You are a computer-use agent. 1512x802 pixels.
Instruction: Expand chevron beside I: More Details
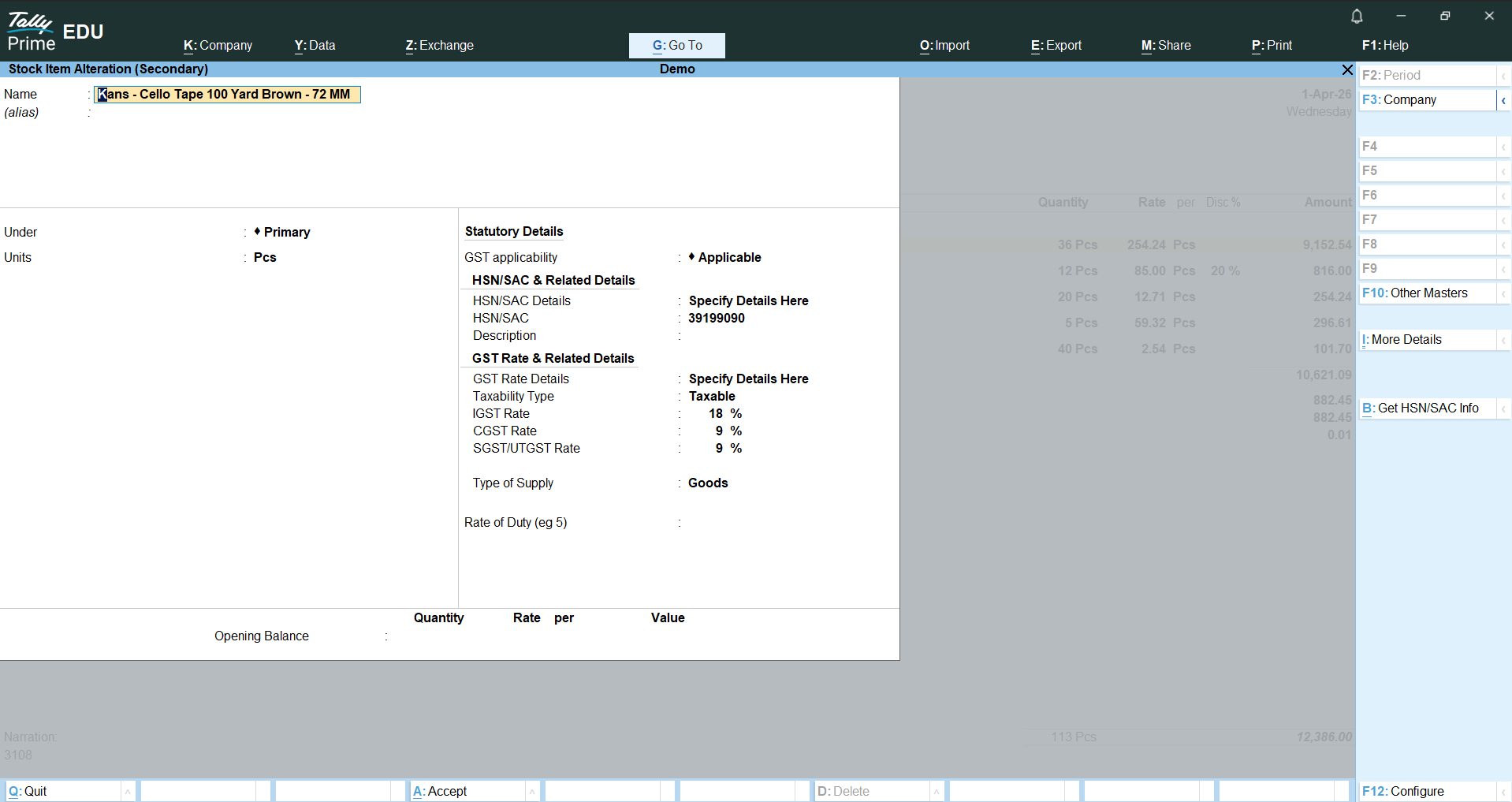point(1503,340)
